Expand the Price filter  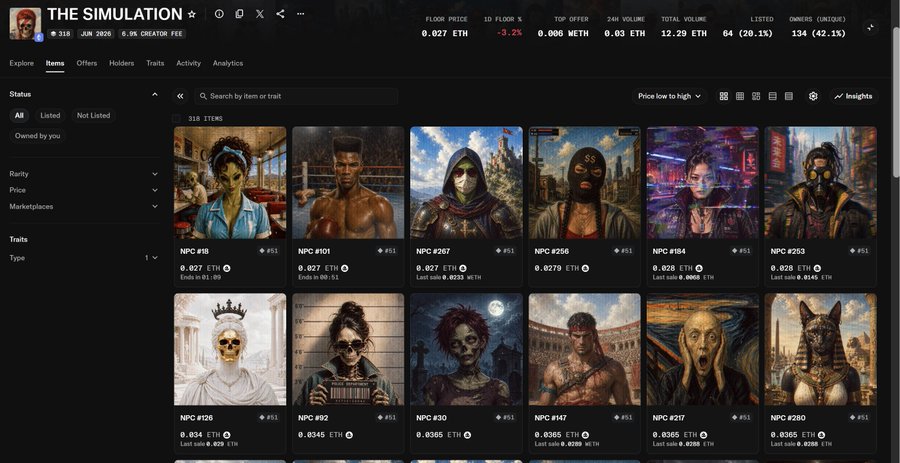83,190
